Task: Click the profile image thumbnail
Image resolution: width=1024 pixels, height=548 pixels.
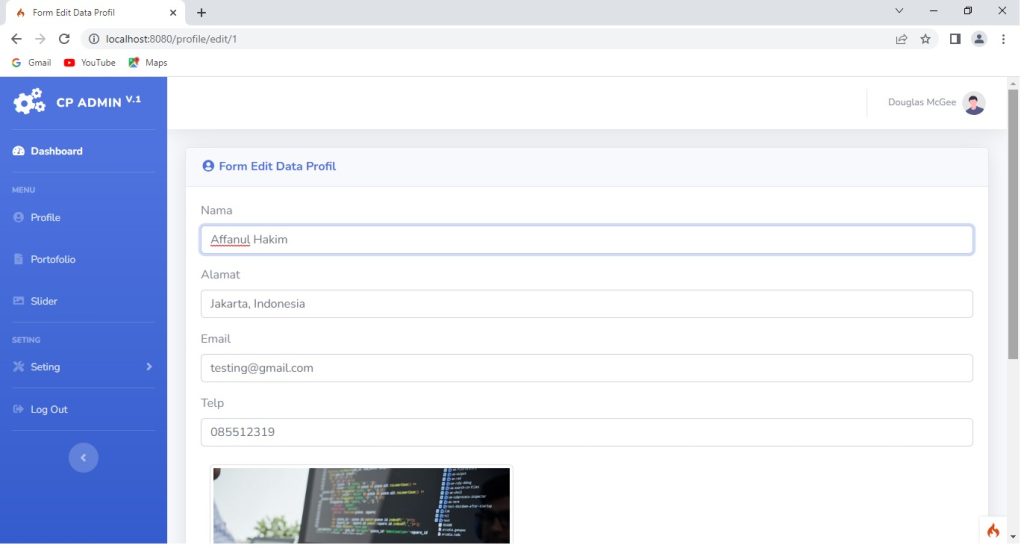Action: click(x=361, y=505)
